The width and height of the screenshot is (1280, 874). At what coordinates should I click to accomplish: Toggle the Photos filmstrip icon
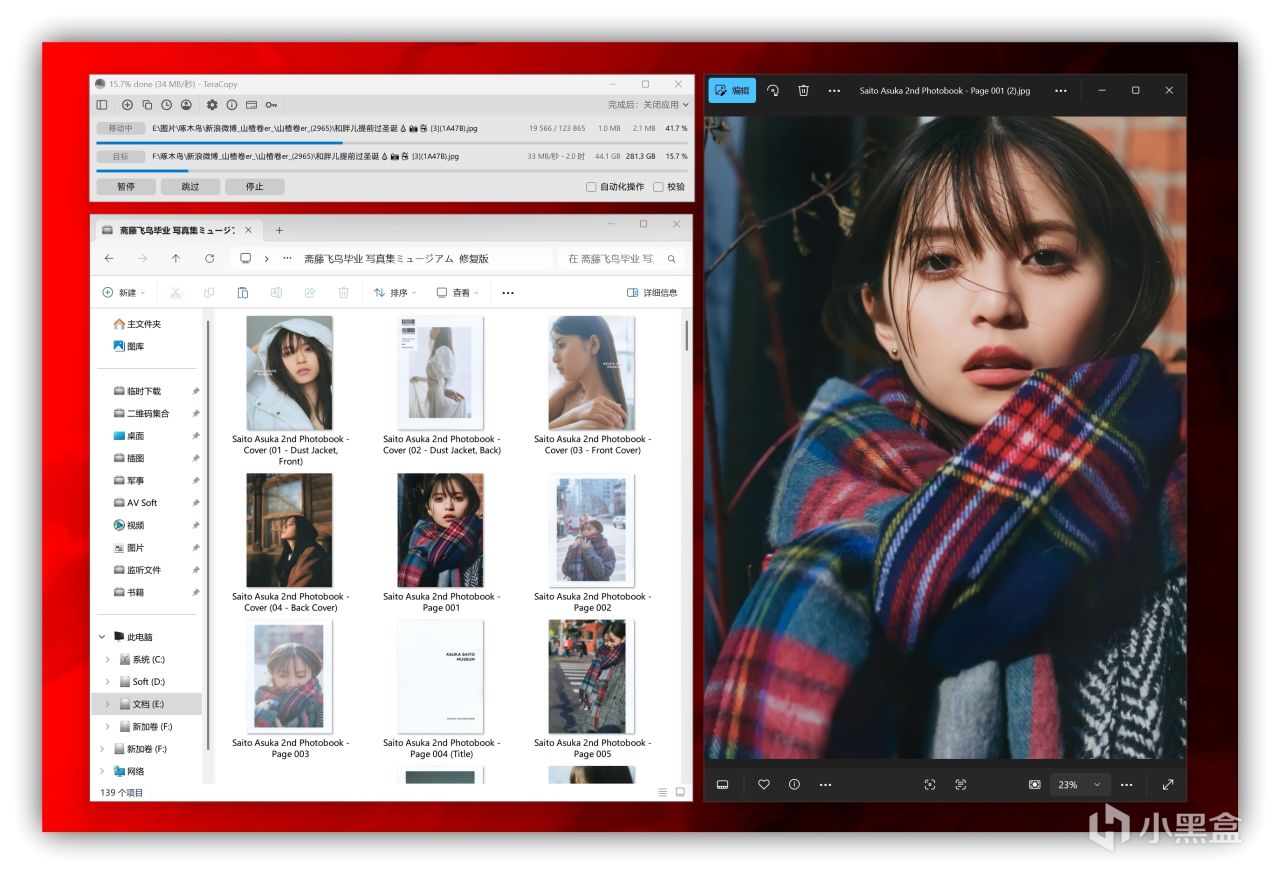pyautogui.click(x=723, y=785)
